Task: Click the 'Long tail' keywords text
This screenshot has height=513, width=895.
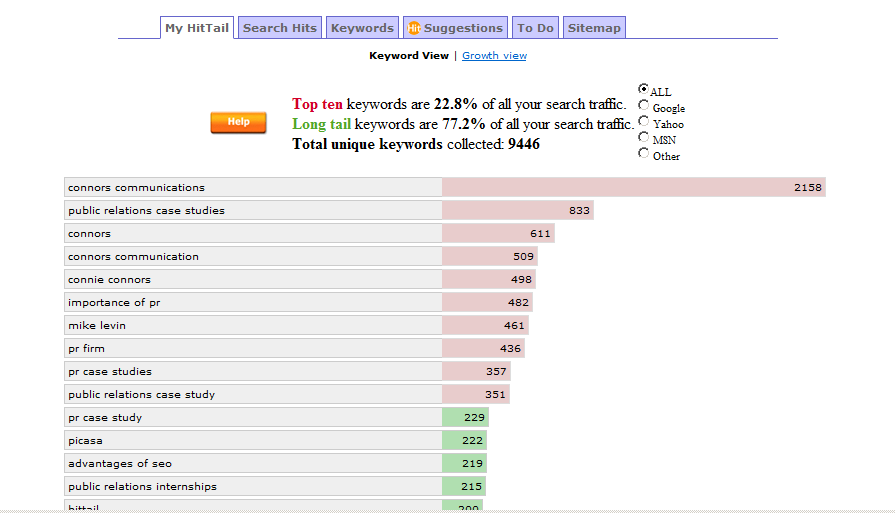Action: pos(321,124)
